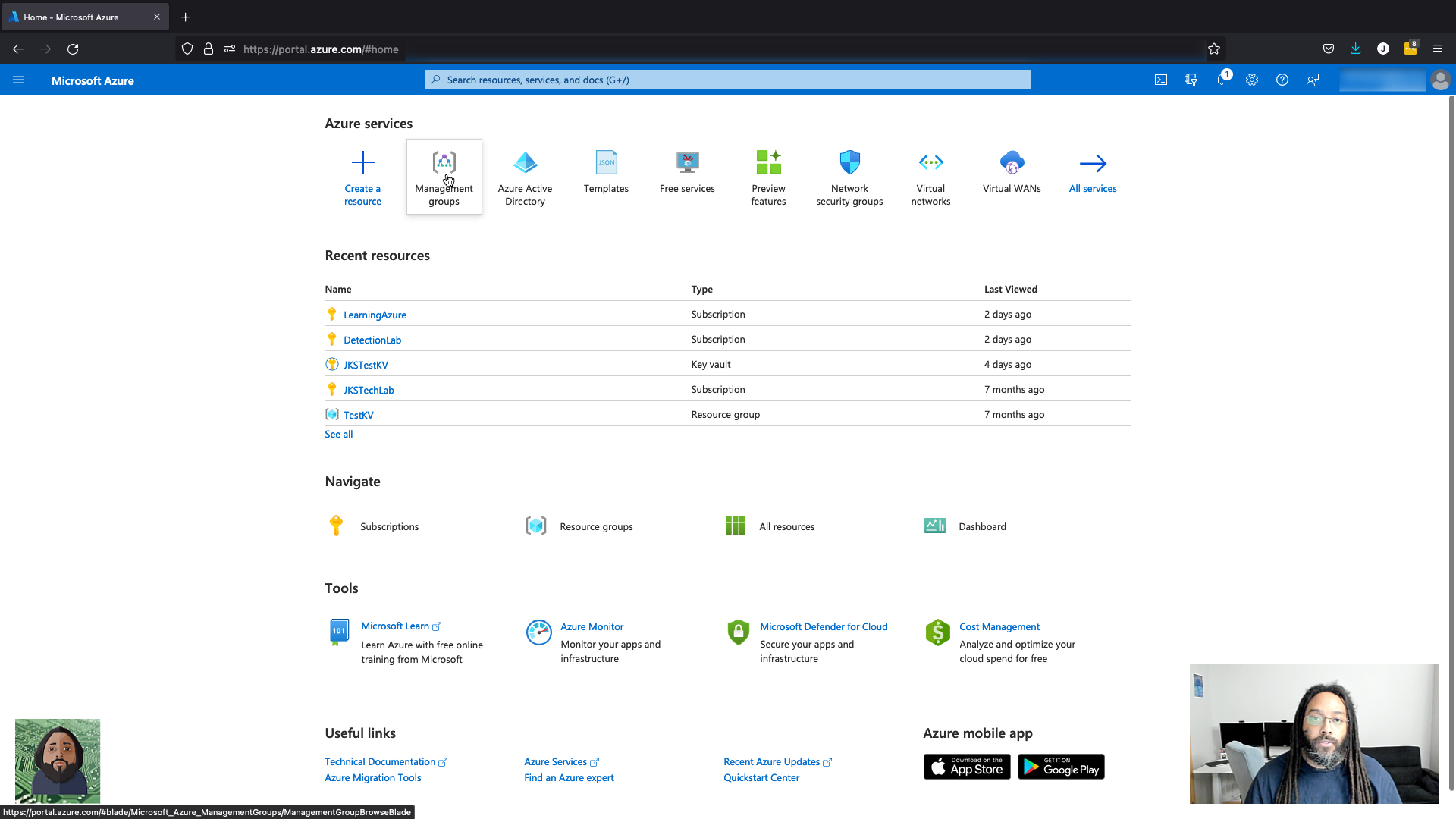Open the browser application menu
Image resolution: width=1456 pixels, height=819 pixels.
coord(1437,49)
